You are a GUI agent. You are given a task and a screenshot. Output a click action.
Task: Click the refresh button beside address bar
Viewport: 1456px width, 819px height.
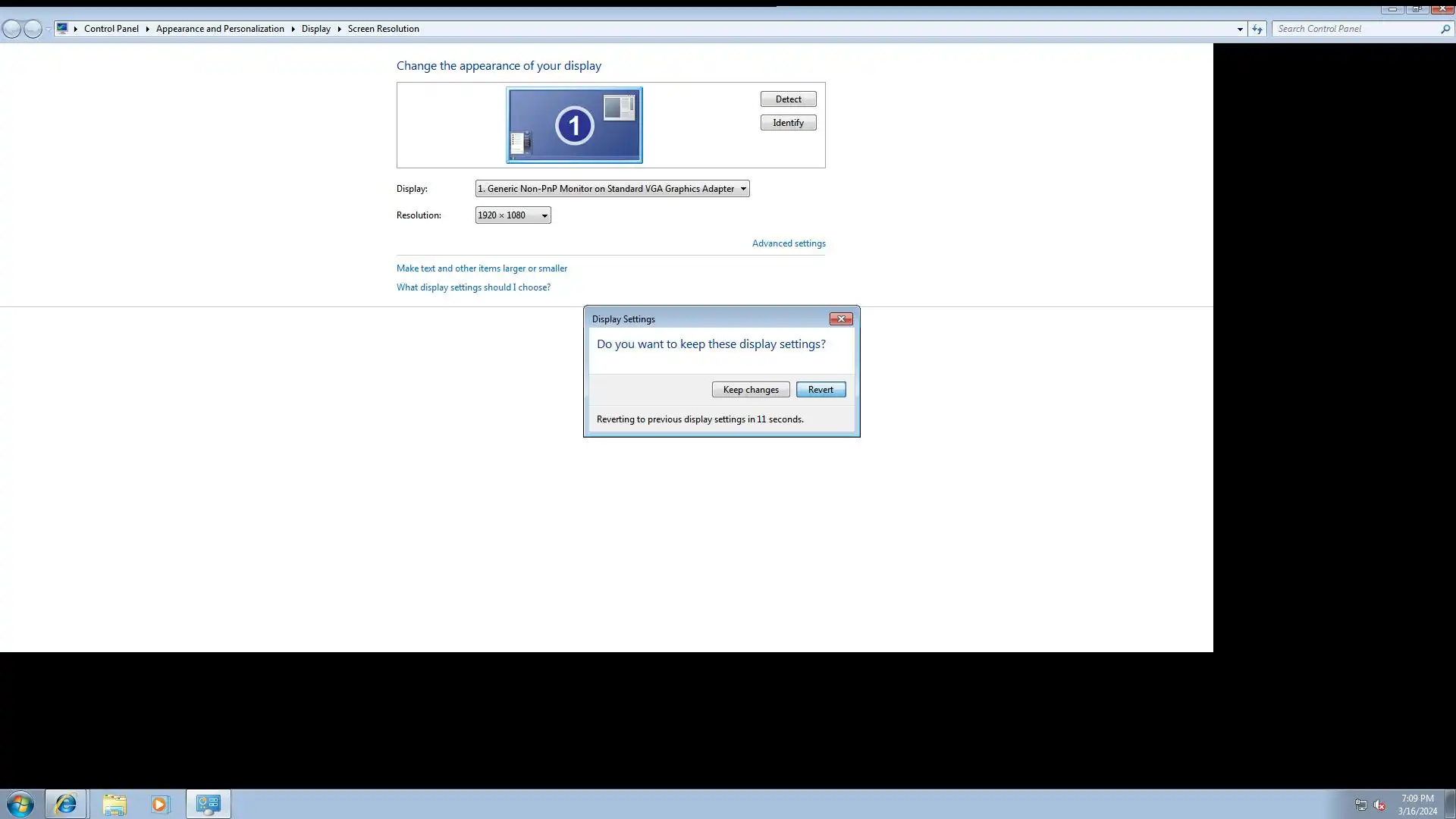(1257, 29)
